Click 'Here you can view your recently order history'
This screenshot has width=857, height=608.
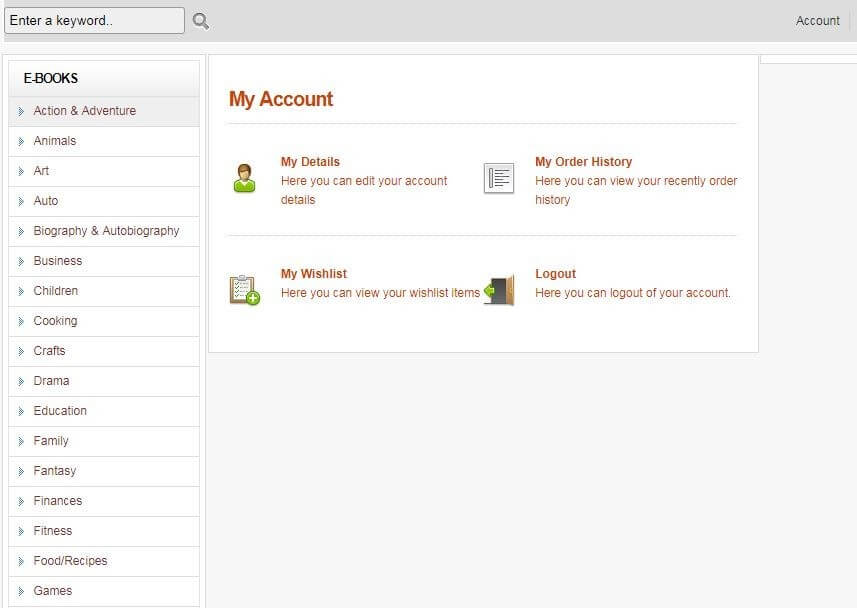pos(636,190)
